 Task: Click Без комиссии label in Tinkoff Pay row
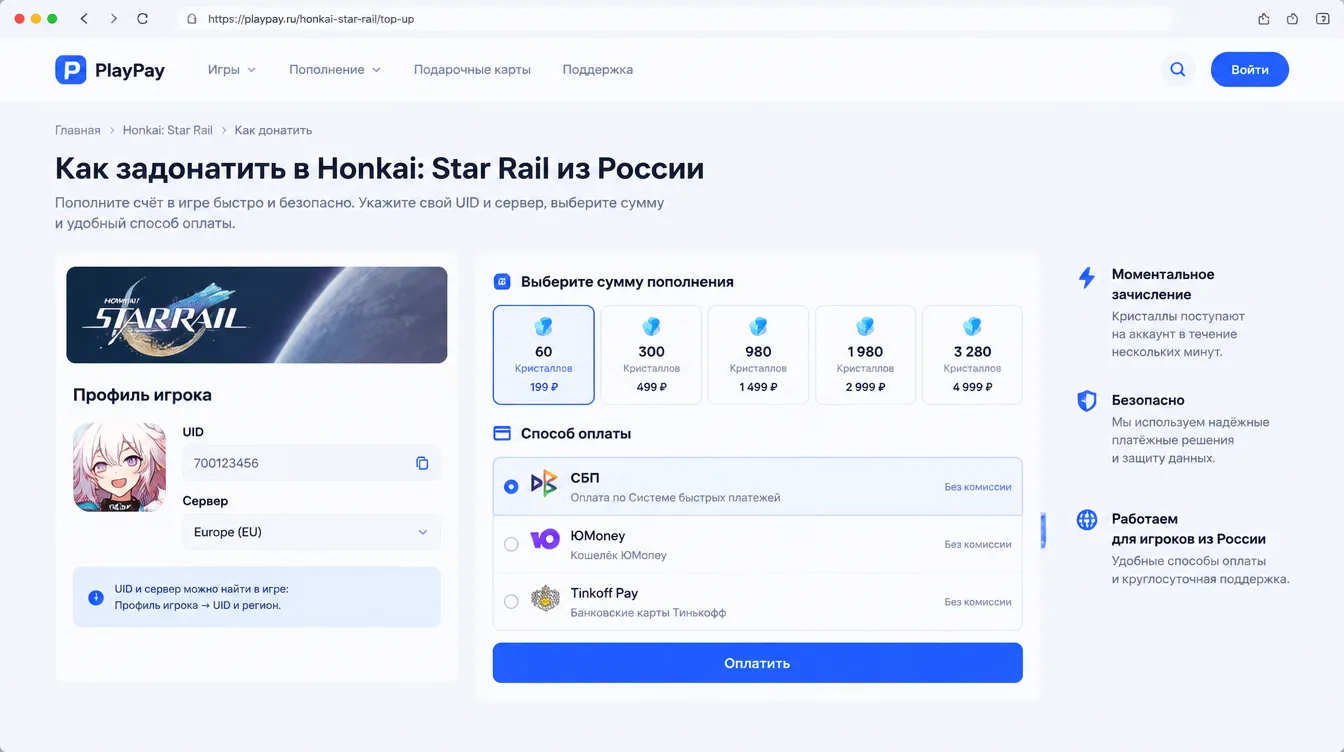click(x=978, y=602)
